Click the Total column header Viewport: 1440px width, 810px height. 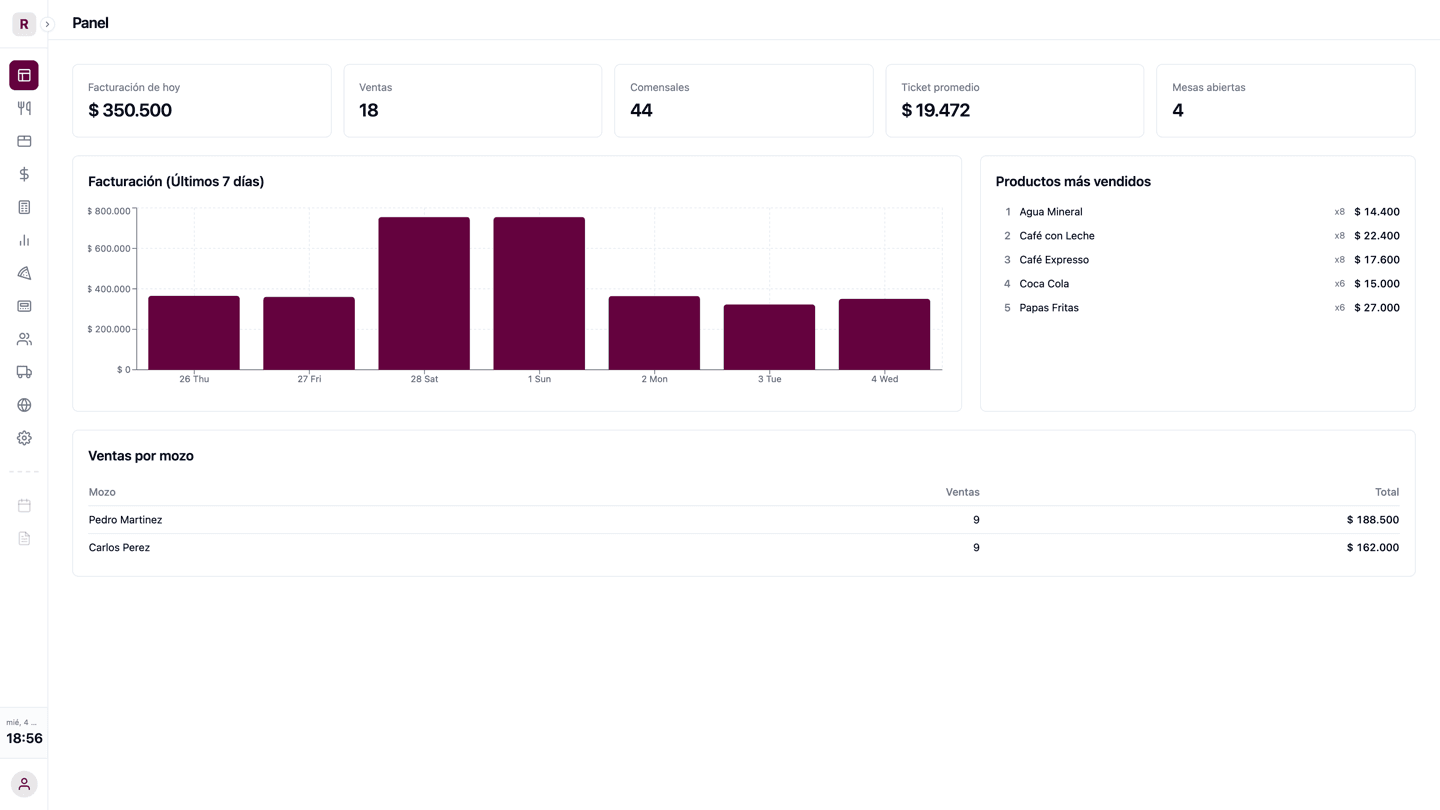1386,492
